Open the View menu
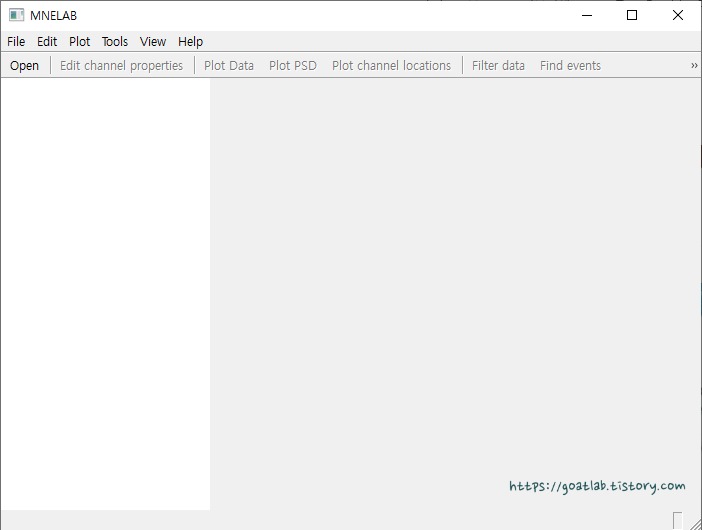Screen dimensions: 702x530 153,42
